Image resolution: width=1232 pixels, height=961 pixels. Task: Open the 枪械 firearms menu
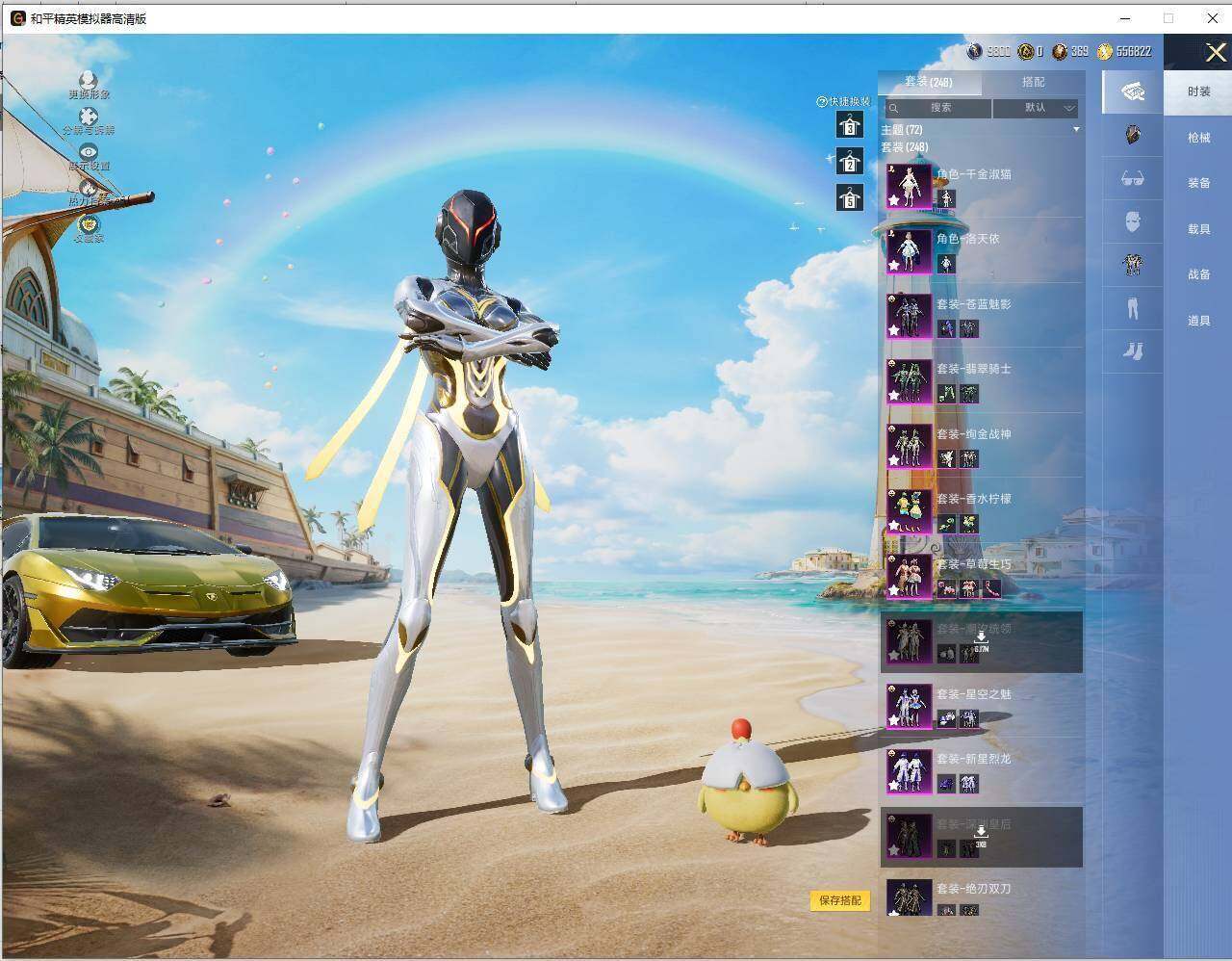[x=1198, y=138]
